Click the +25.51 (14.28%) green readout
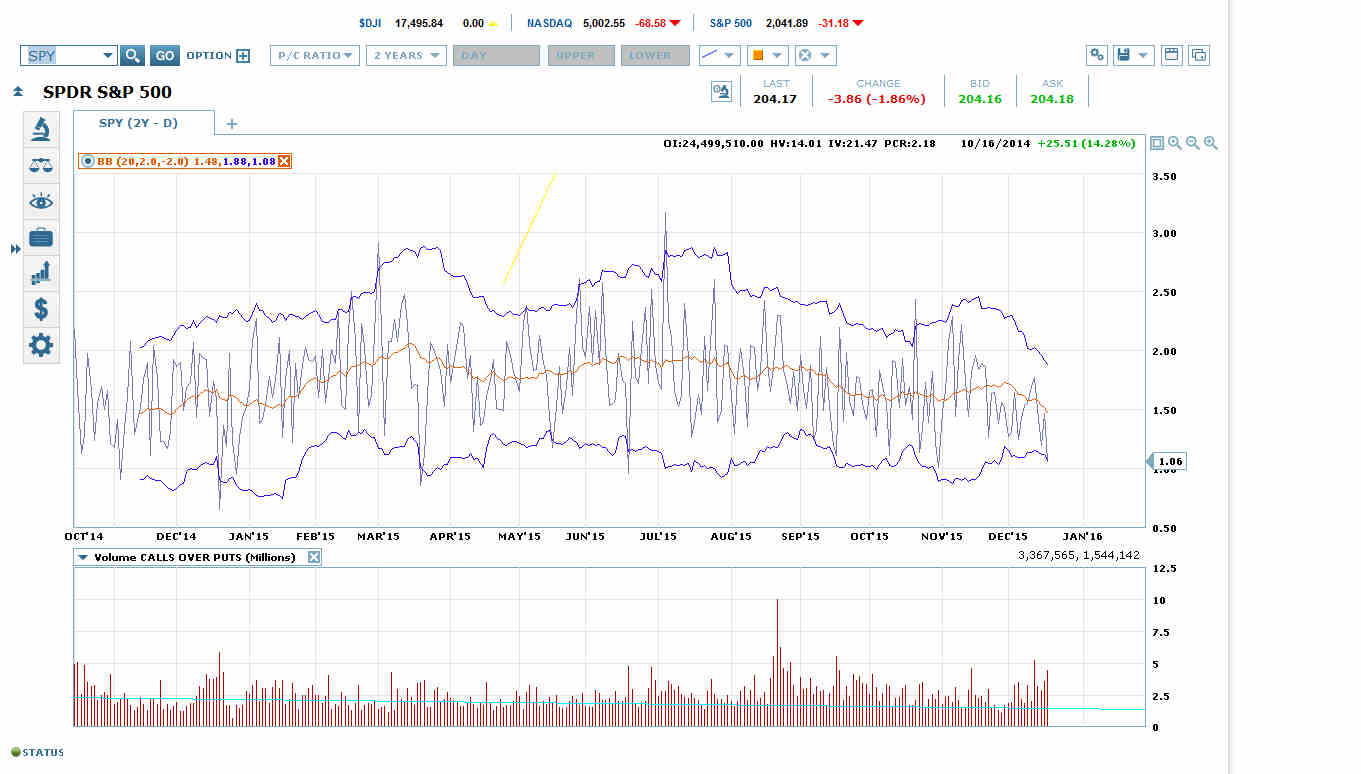1361x774 pixels. click(1086, 143)
